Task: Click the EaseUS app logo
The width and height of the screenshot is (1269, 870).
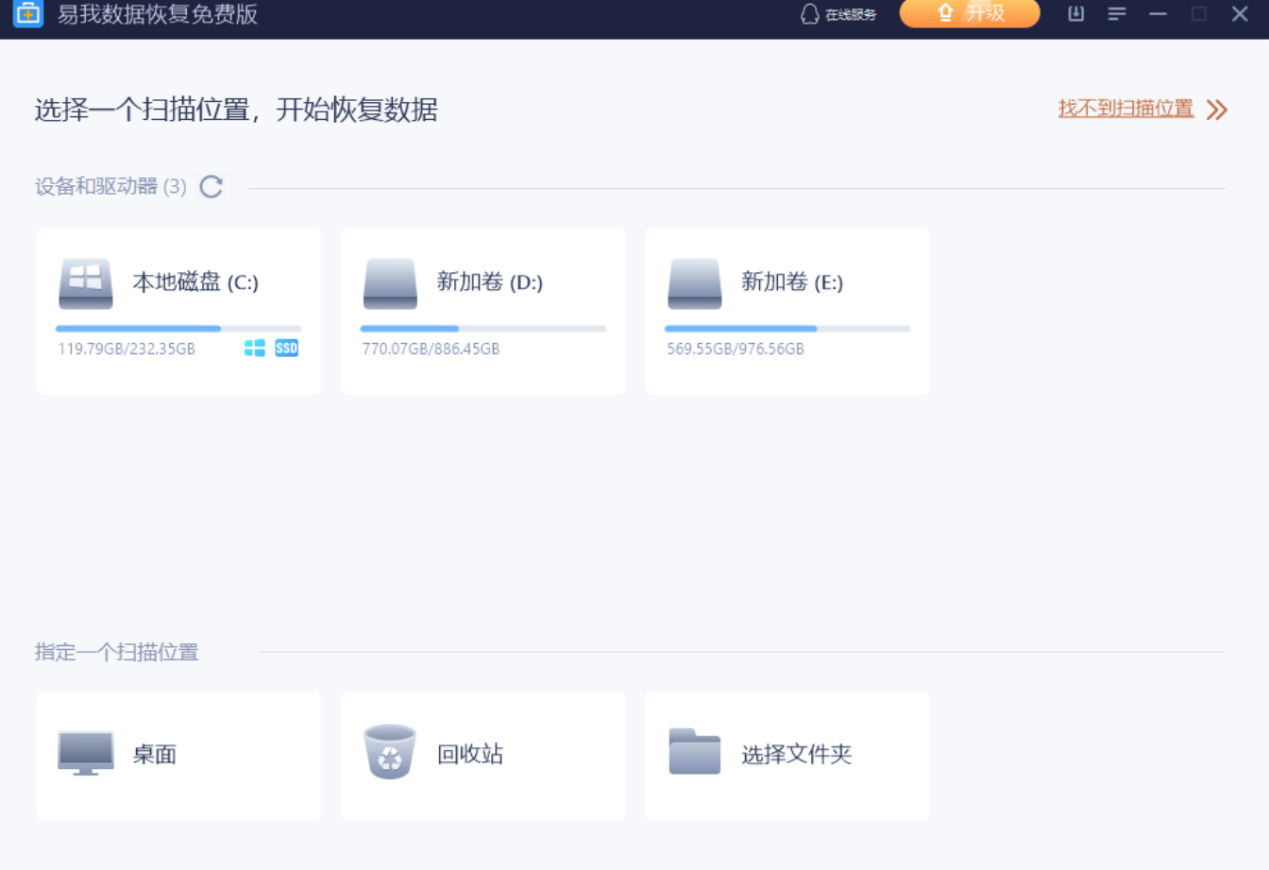Action: click(x=27, y=14)
